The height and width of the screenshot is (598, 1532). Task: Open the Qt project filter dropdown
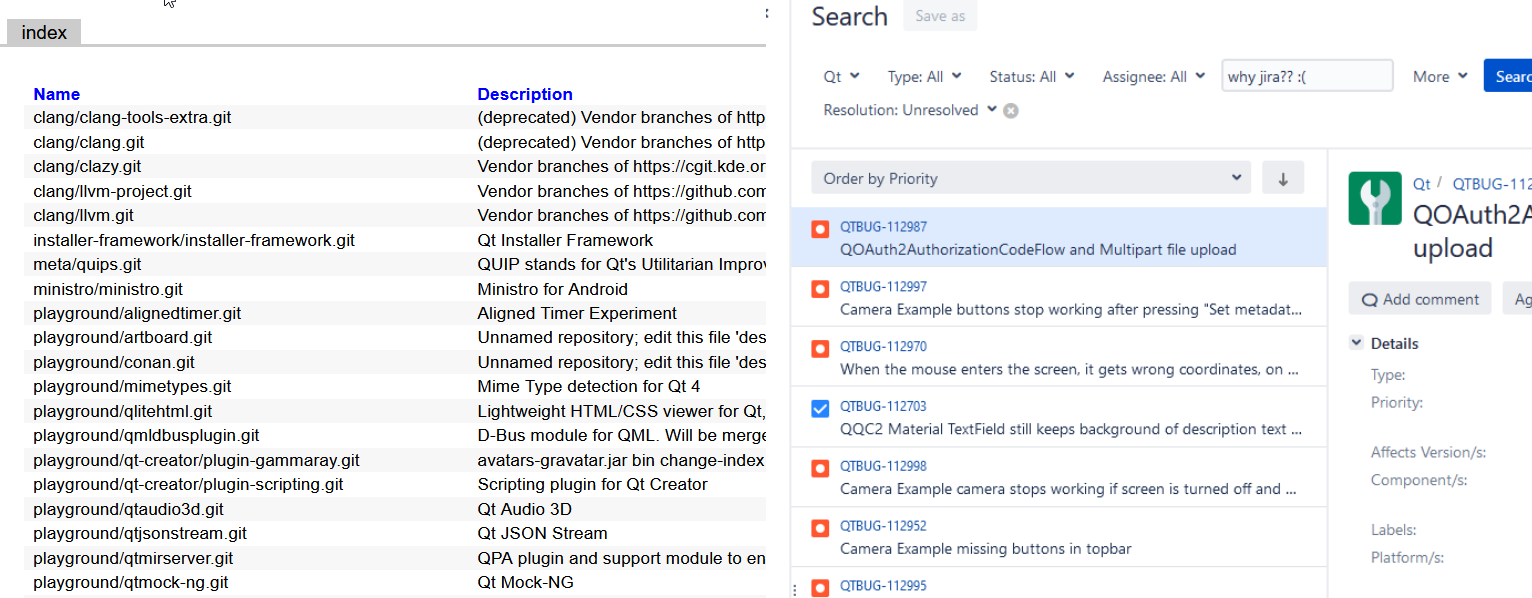point(841,77)
